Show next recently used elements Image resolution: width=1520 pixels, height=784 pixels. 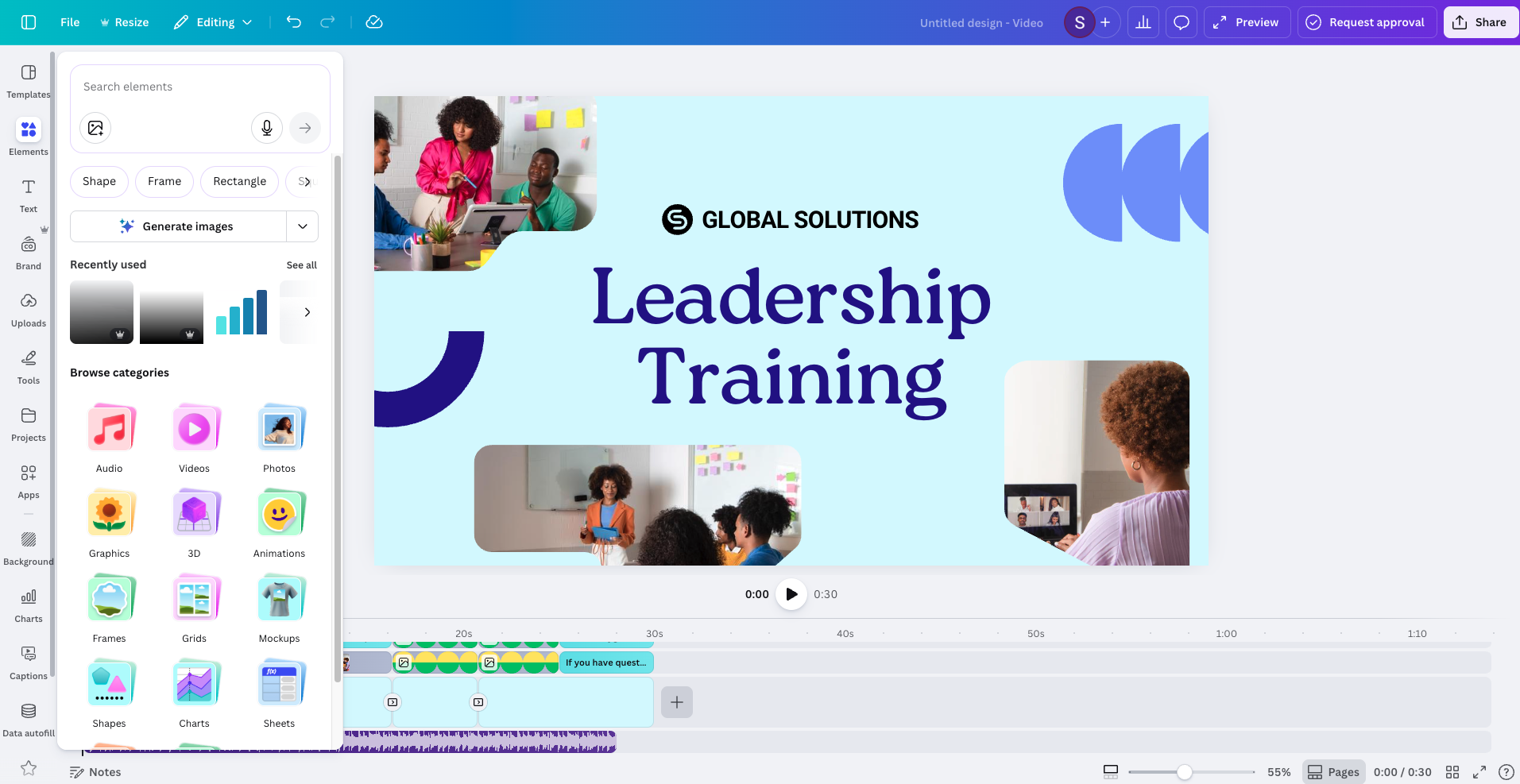click(x=307, y=312)
